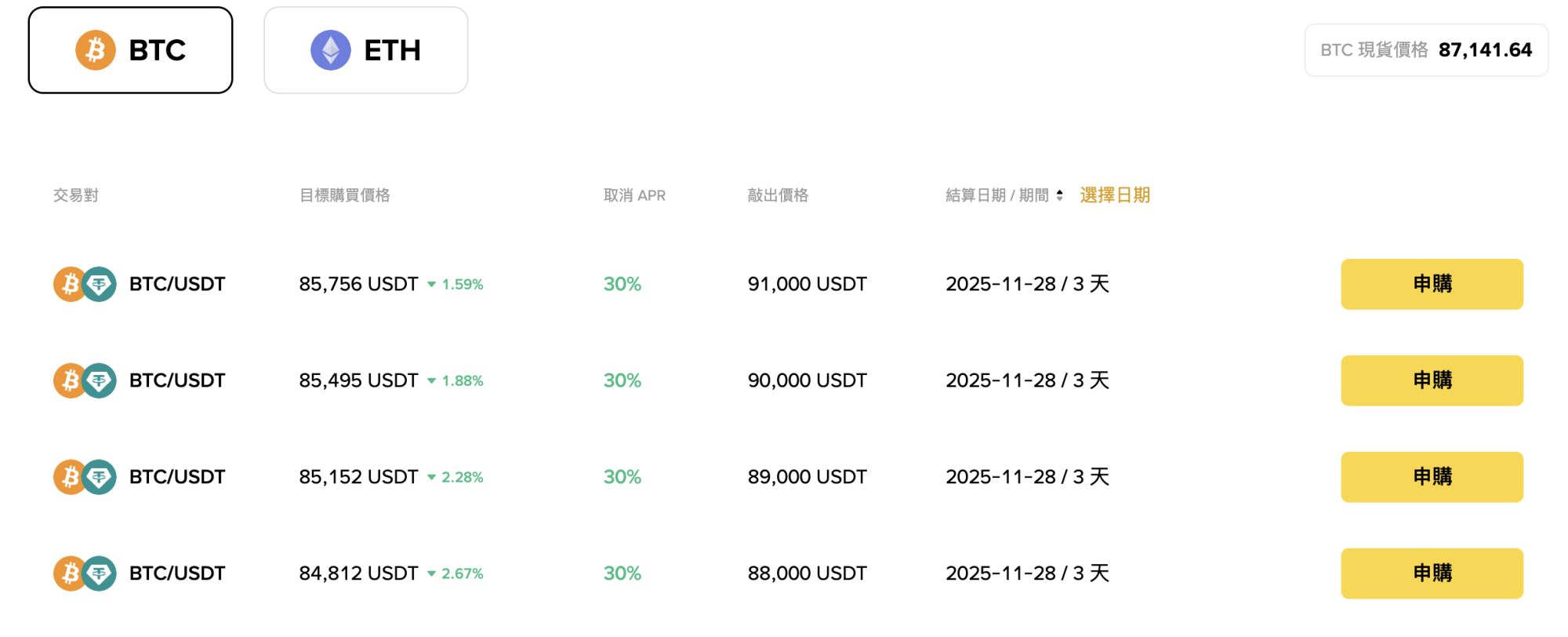Click down-arrow indicator beside 2.67%

click(431, 574)
